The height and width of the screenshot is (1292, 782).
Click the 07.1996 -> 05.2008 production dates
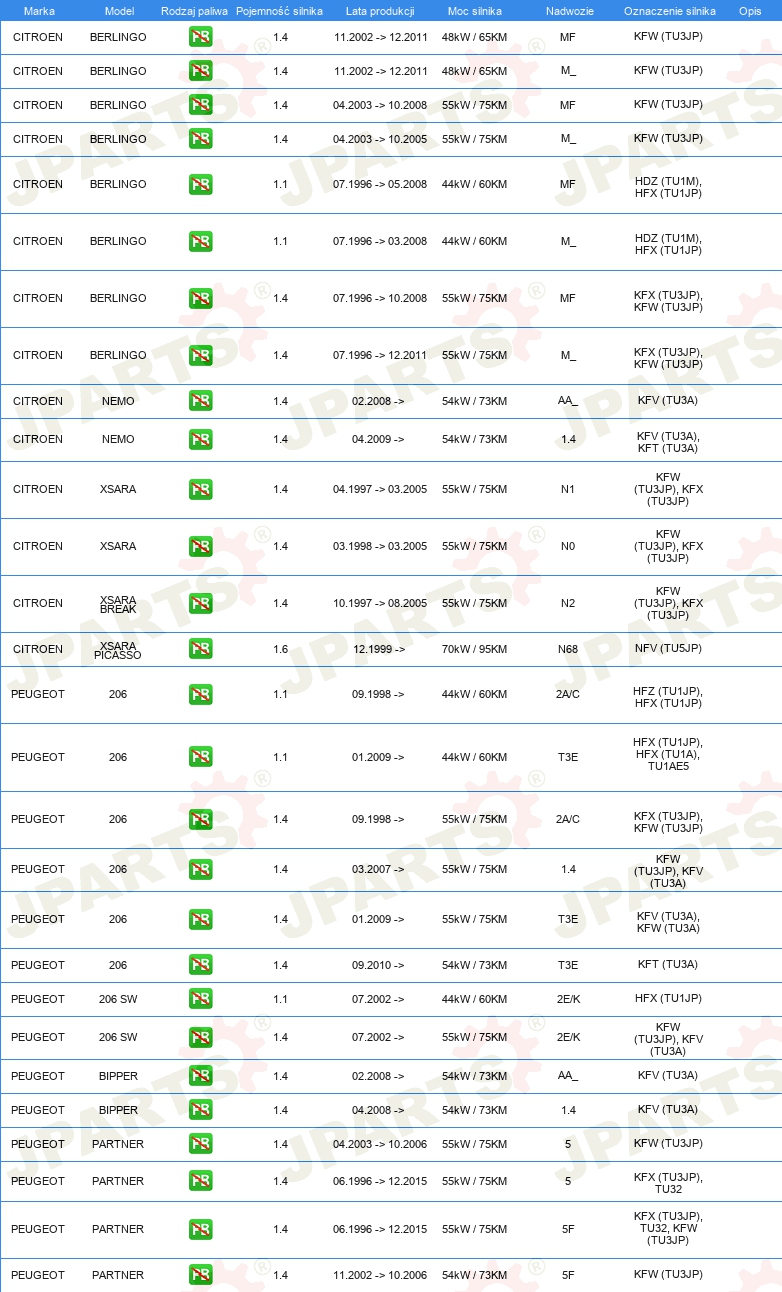click(380, 184)
